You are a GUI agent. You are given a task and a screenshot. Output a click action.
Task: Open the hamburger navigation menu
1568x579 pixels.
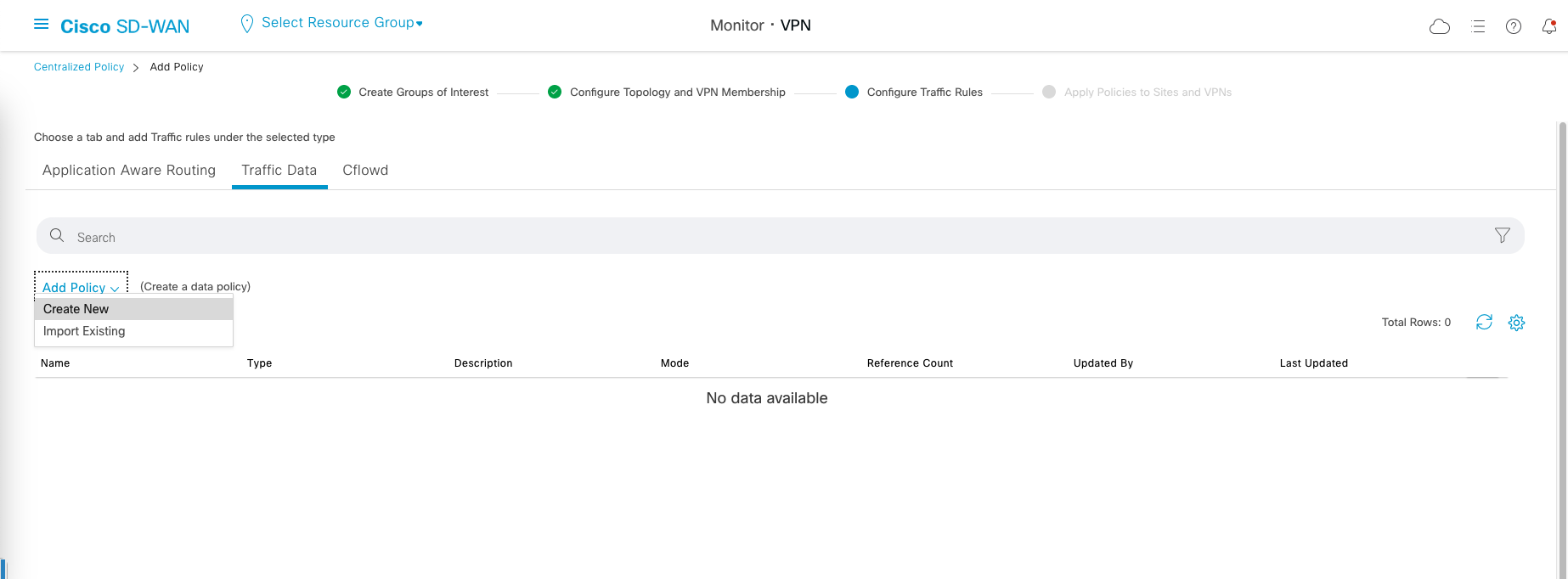[x=41, y=25]
